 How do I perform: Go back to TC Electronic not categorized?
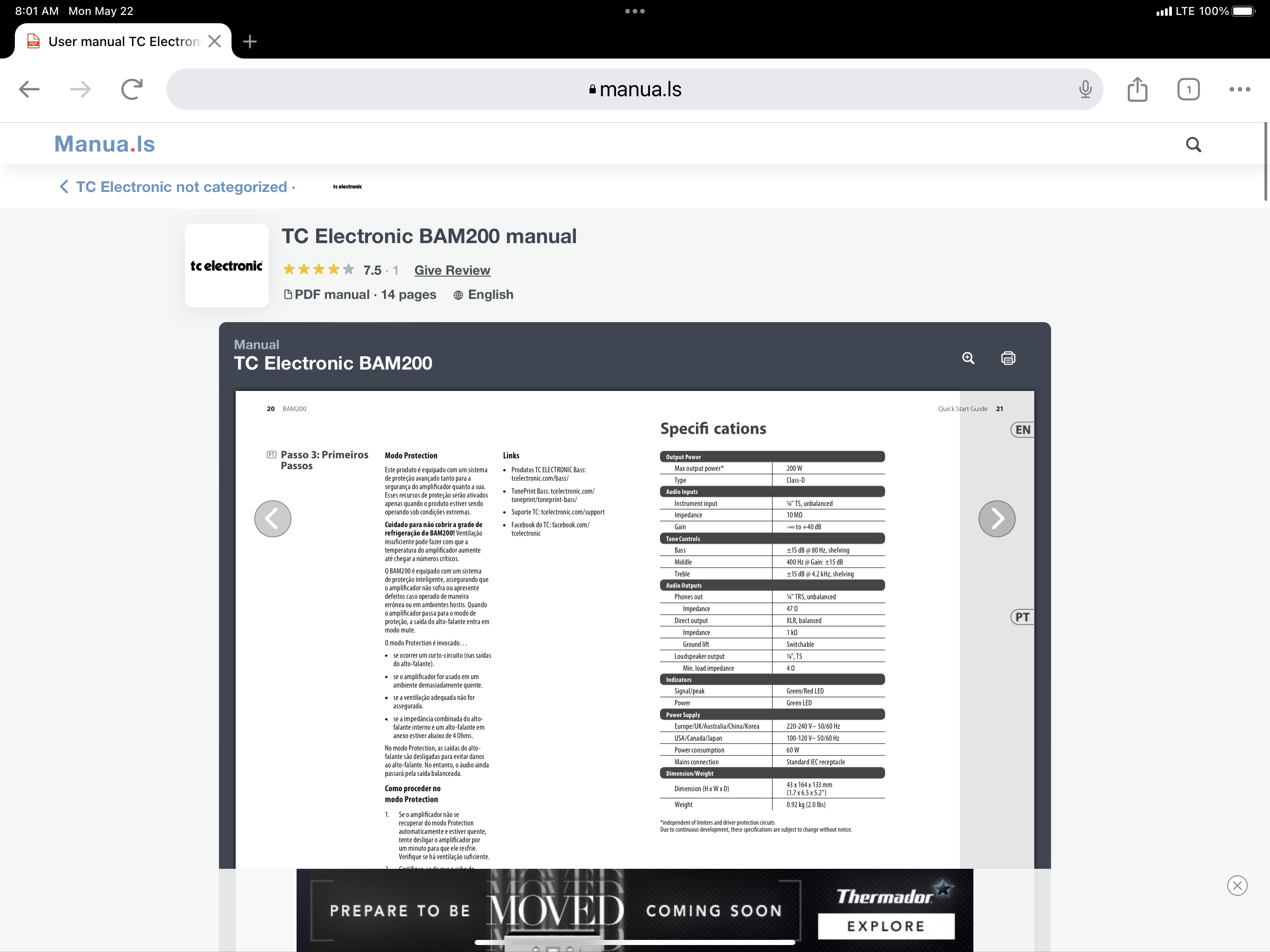pos(177,186)
